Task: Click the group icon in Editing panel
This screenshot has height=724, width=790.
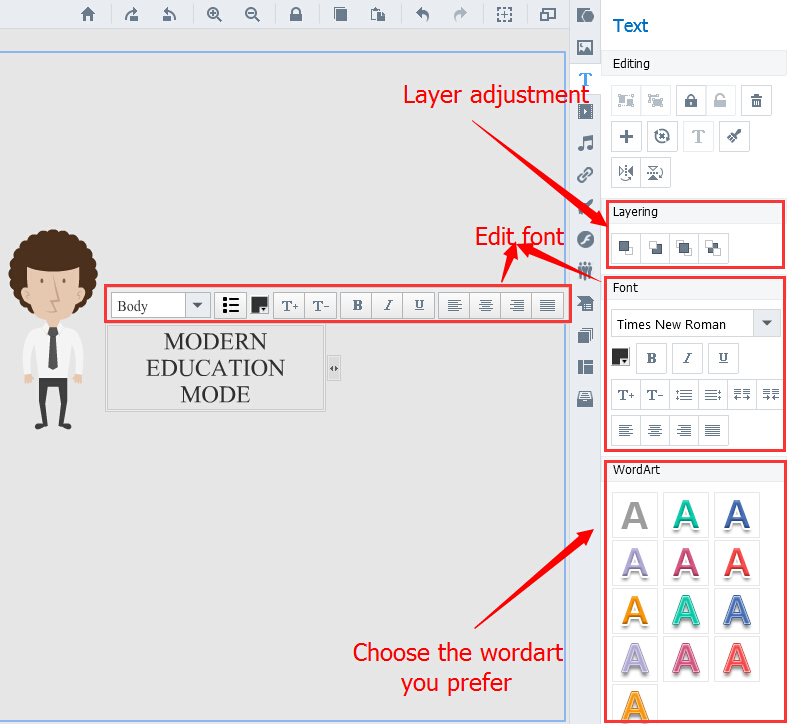Action: pyautogui.click(x=626, y=100)
